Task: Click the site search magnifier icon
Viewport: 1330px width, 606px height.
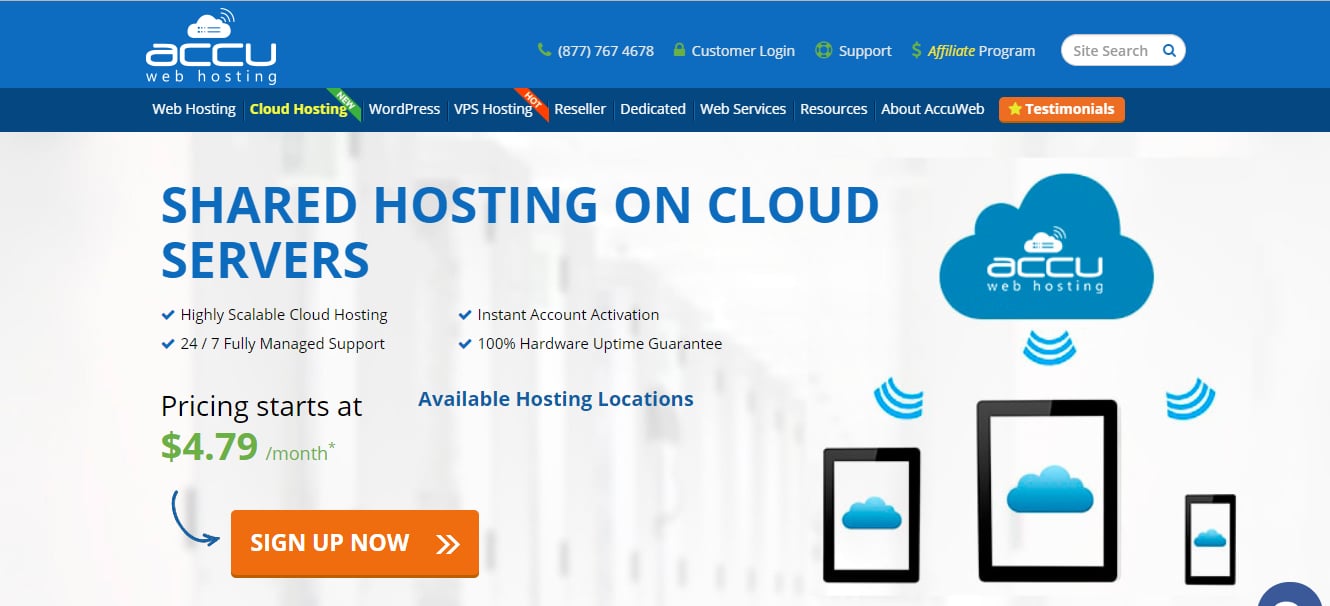Action: (x=1169, y=49)
